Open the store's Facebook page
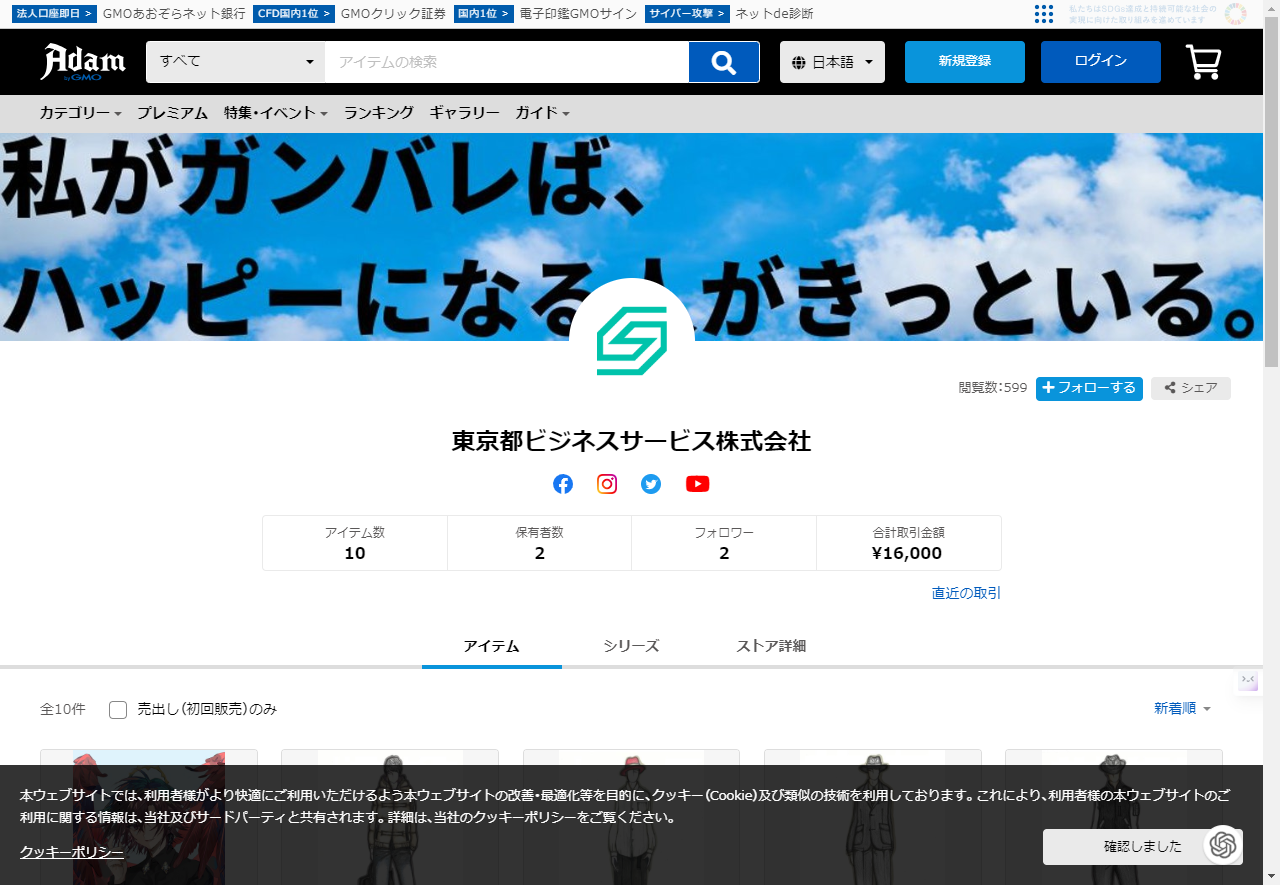The width and height of the screenshot is (1280, 885). pos(563,484)
